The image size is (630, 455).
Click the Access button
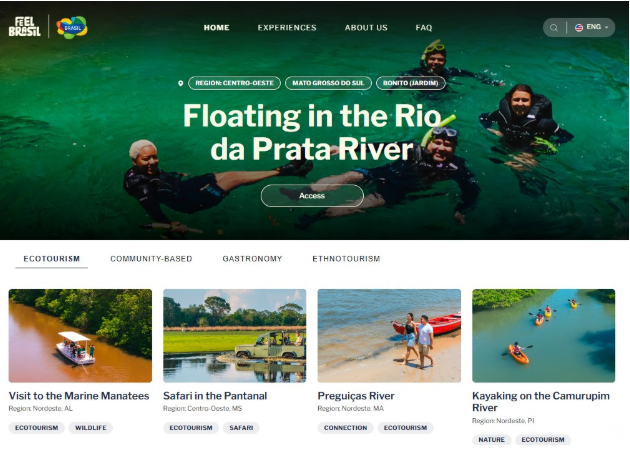coord(312,196)
